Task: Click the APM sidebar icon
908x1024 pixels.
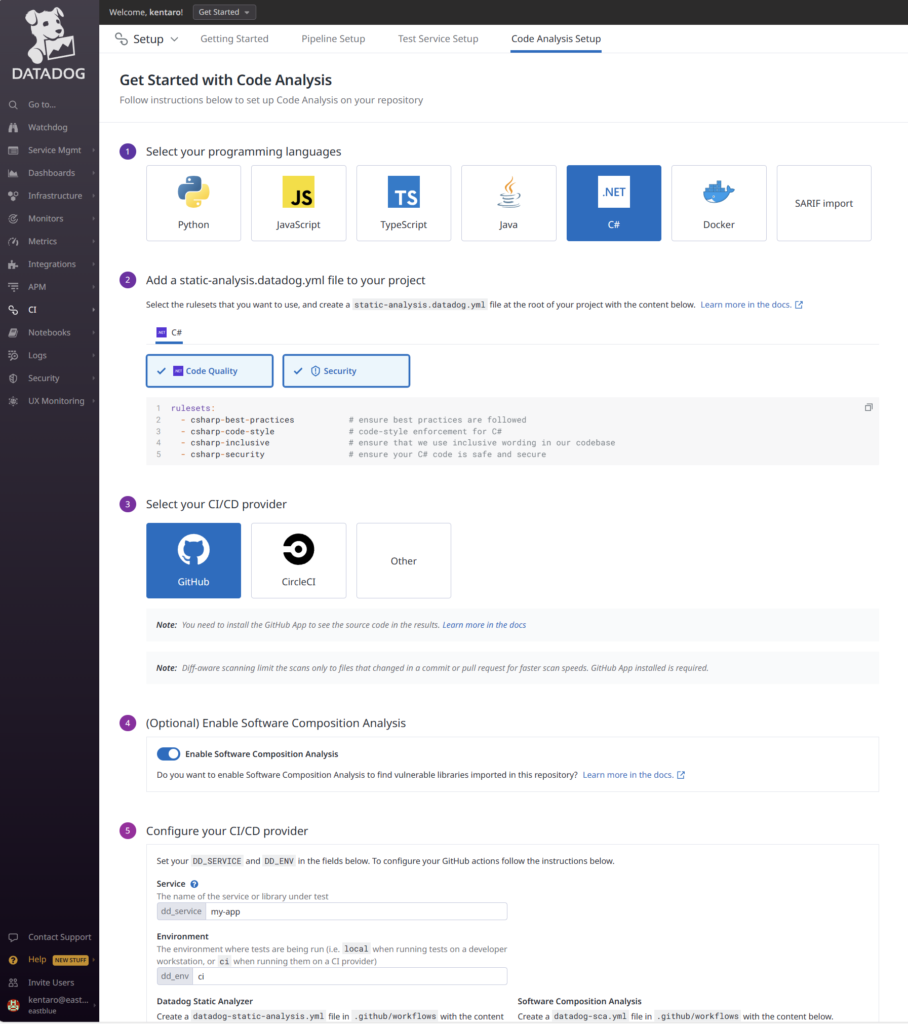Action: (x=13, y=287)
